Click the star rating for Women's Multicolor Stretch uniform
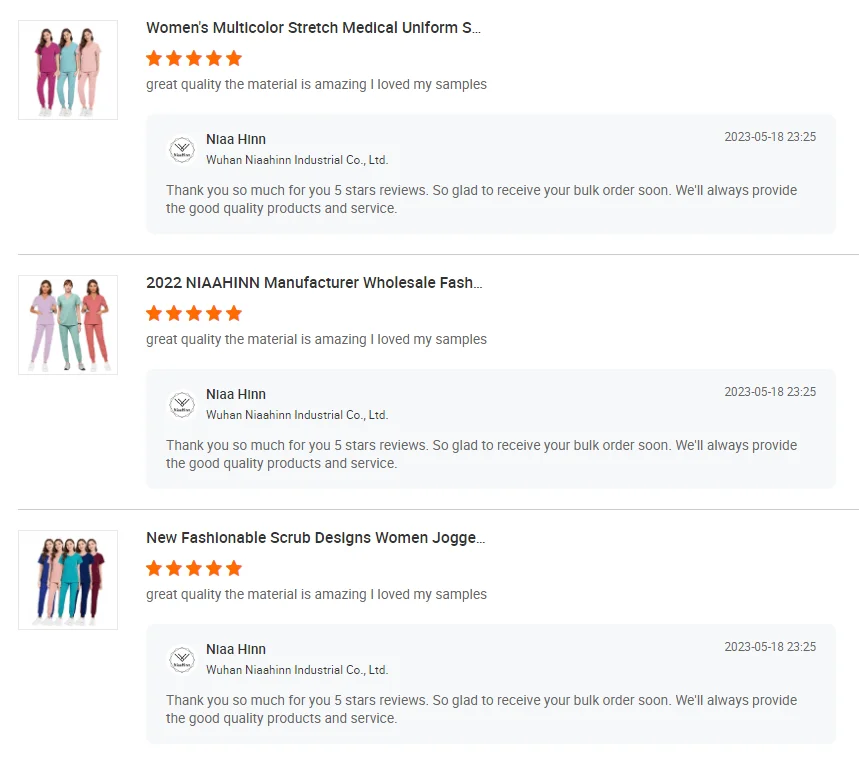 [x=194, y=58]
